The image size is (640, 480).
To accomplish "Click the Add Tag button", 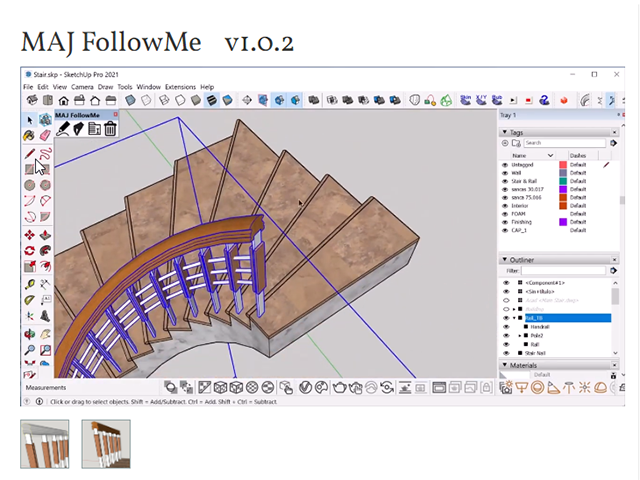I will pos(505,143).
